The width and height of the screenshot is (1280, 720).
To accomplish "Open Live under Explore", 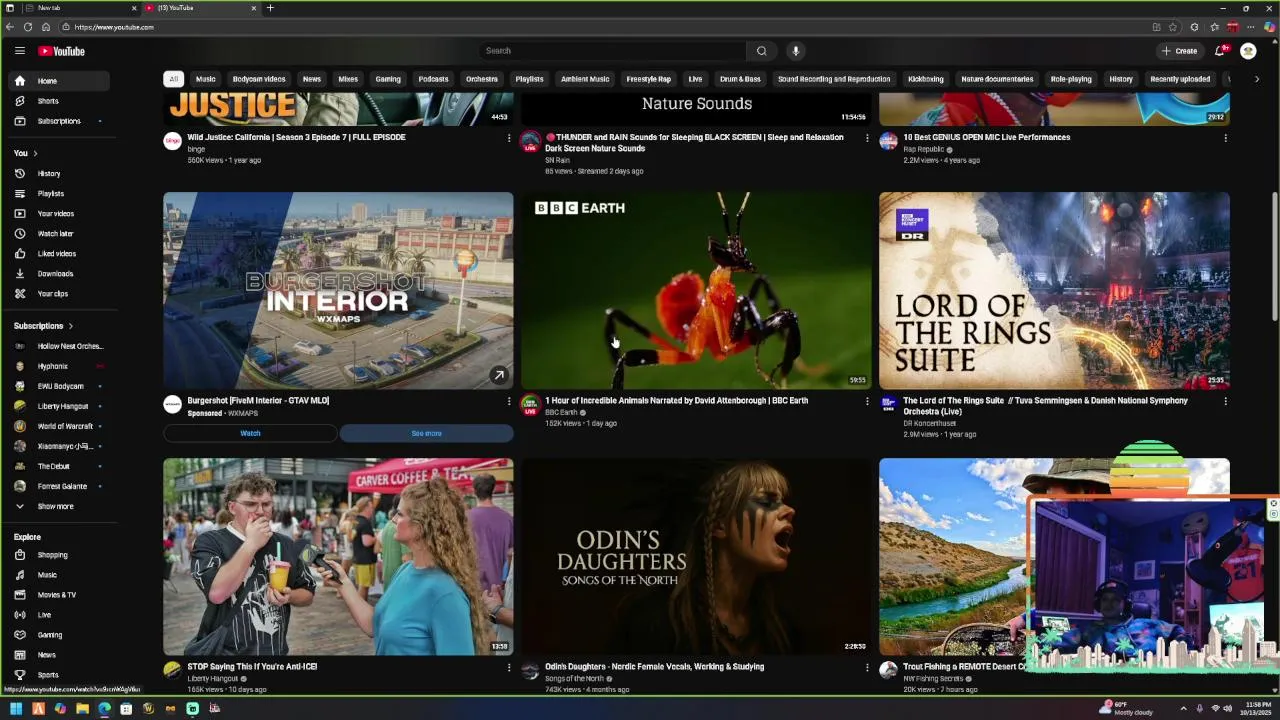I will coord(60,615).
